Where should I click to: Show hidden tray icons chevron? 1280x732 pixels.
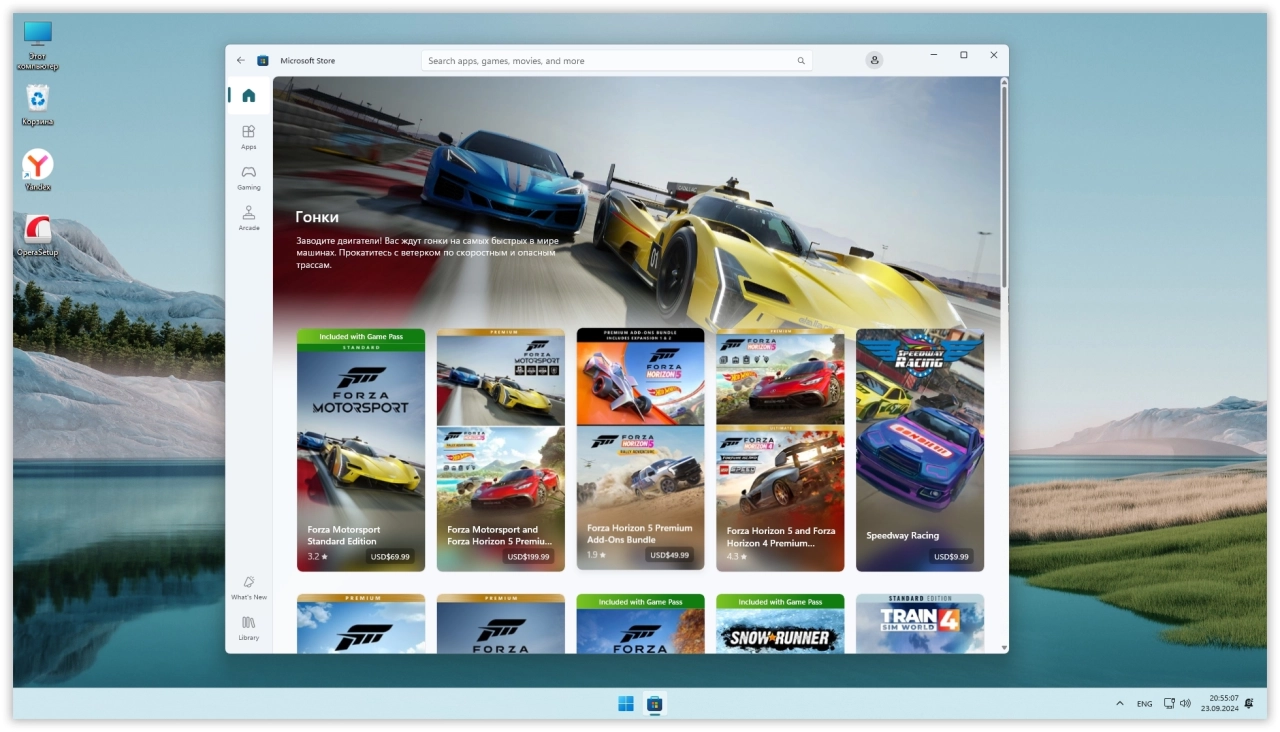pyautogui.click(x=1120, y=704)
